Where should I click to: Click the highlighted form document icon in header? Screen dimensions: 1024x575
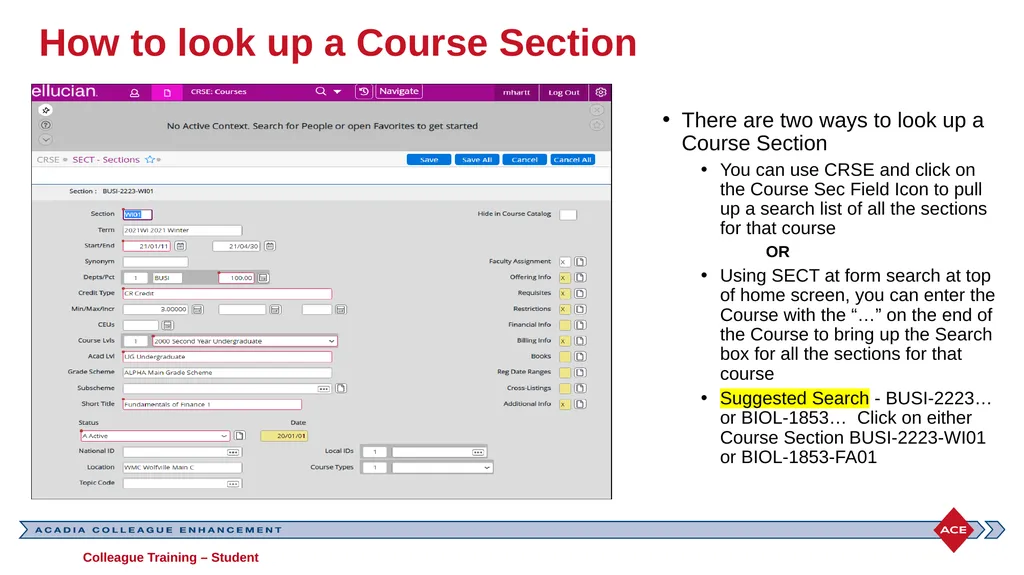[x=167, y=93]
